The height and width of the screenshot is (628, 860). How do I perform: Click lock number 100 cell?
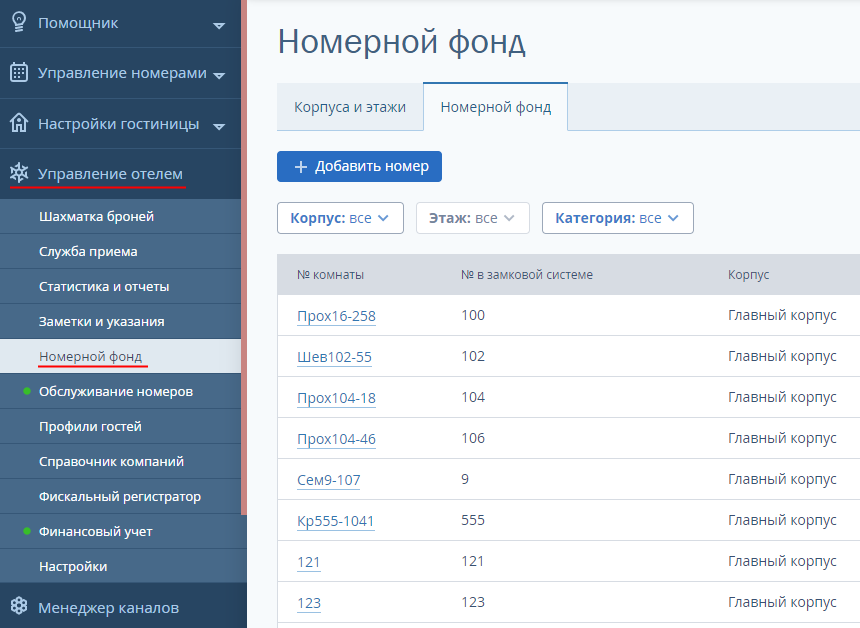point(473,315)
